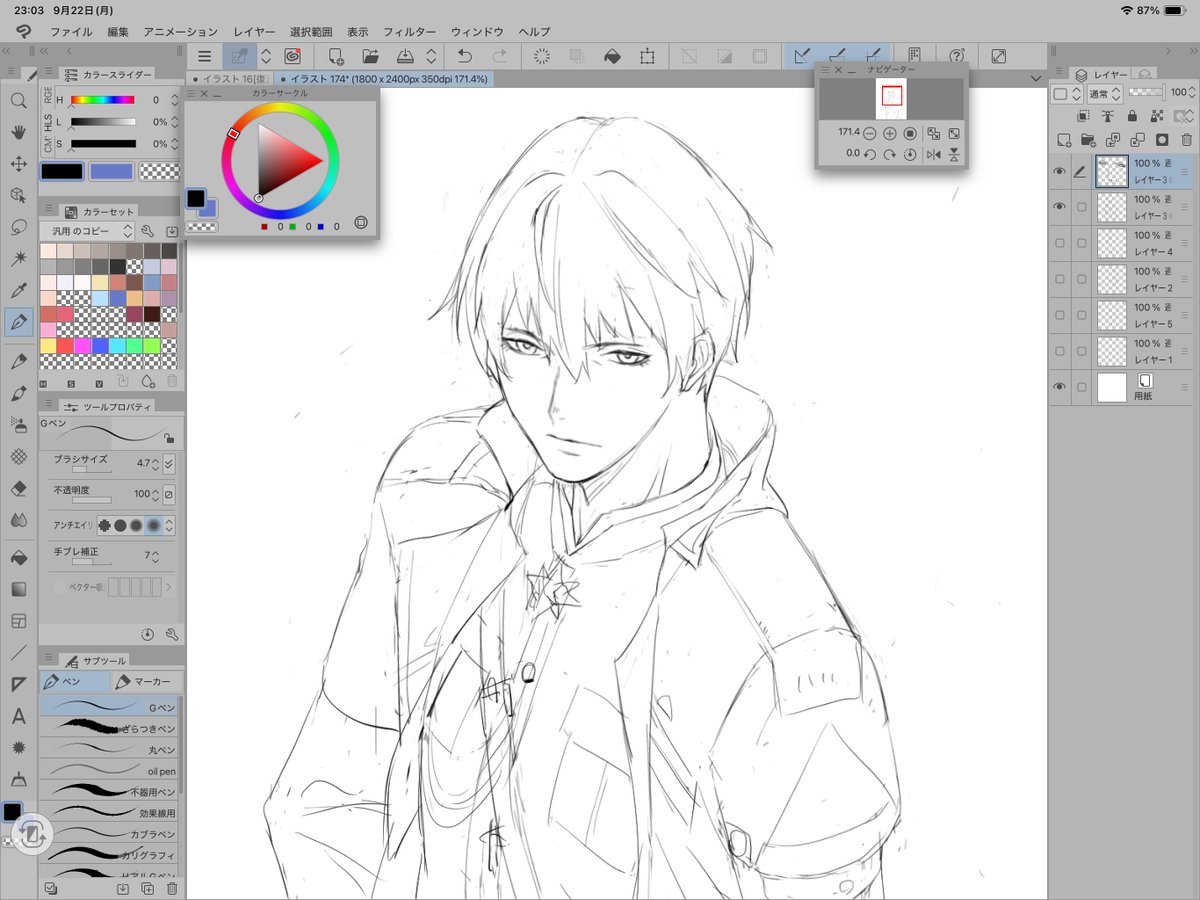Open ファイル menu

click(x=71, y=32)
